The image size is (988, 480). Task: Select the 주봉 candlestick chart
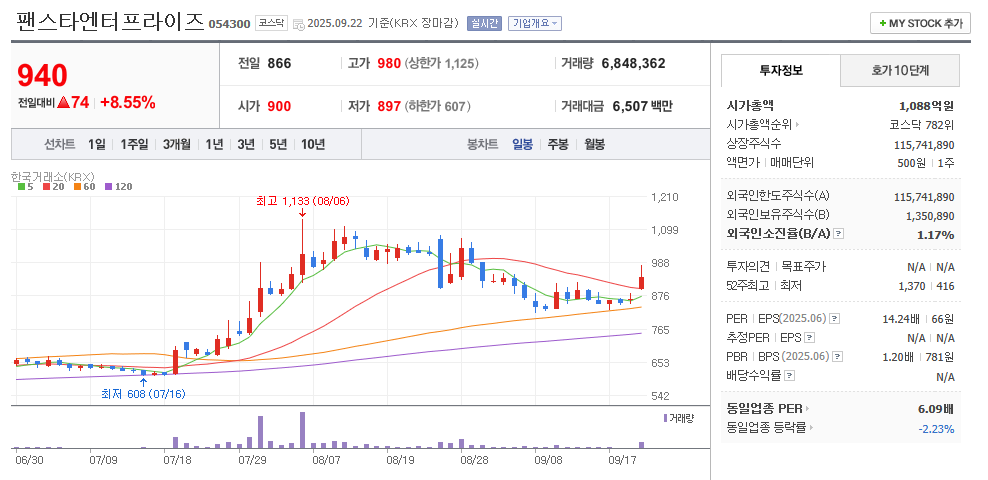(x=558, y=144)
